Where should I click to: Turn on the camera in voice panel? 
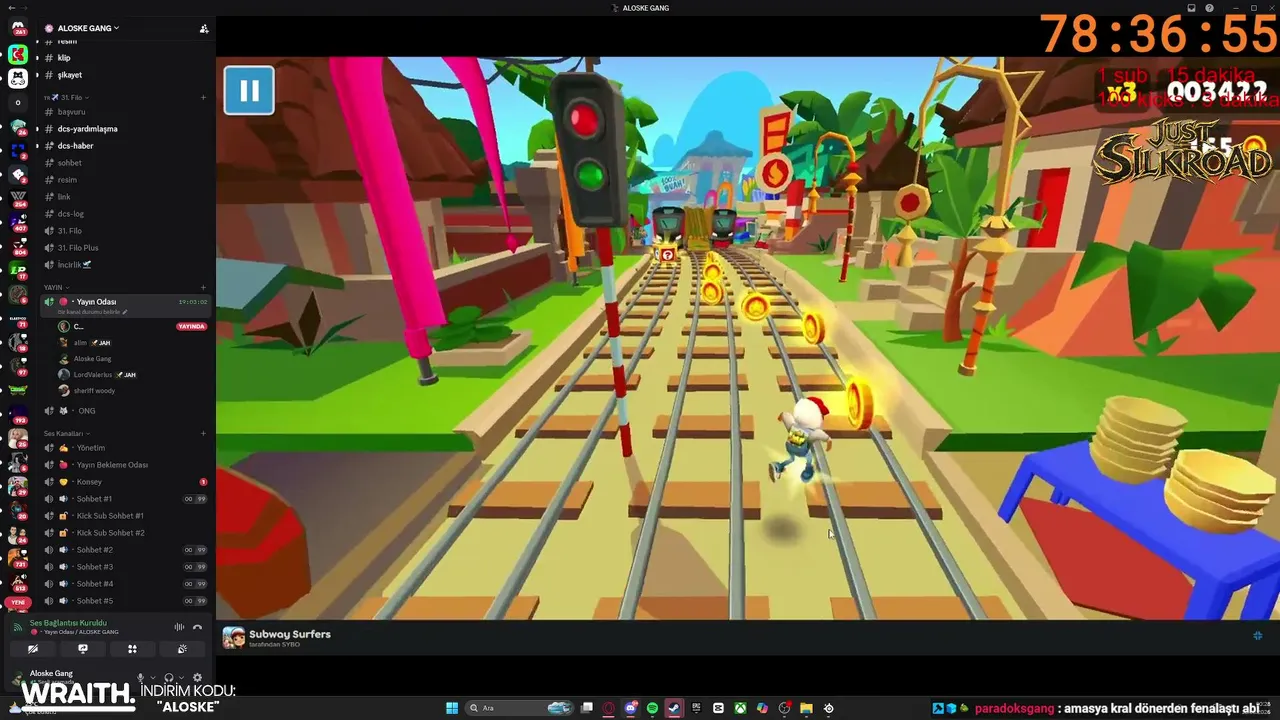[x=33, y=649]
